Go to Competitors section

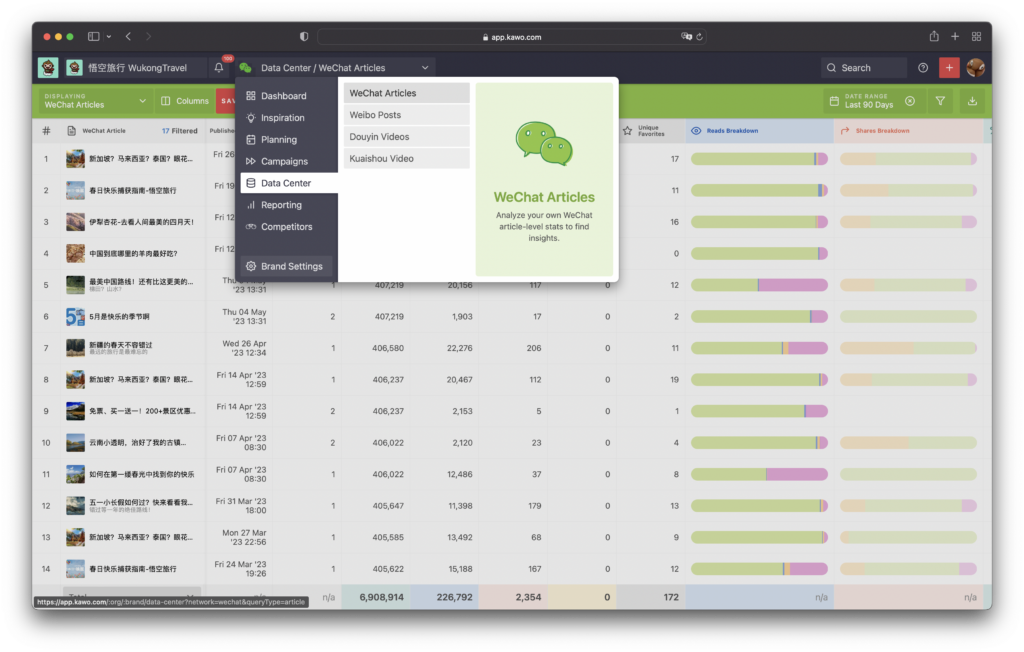coord(287,227)
